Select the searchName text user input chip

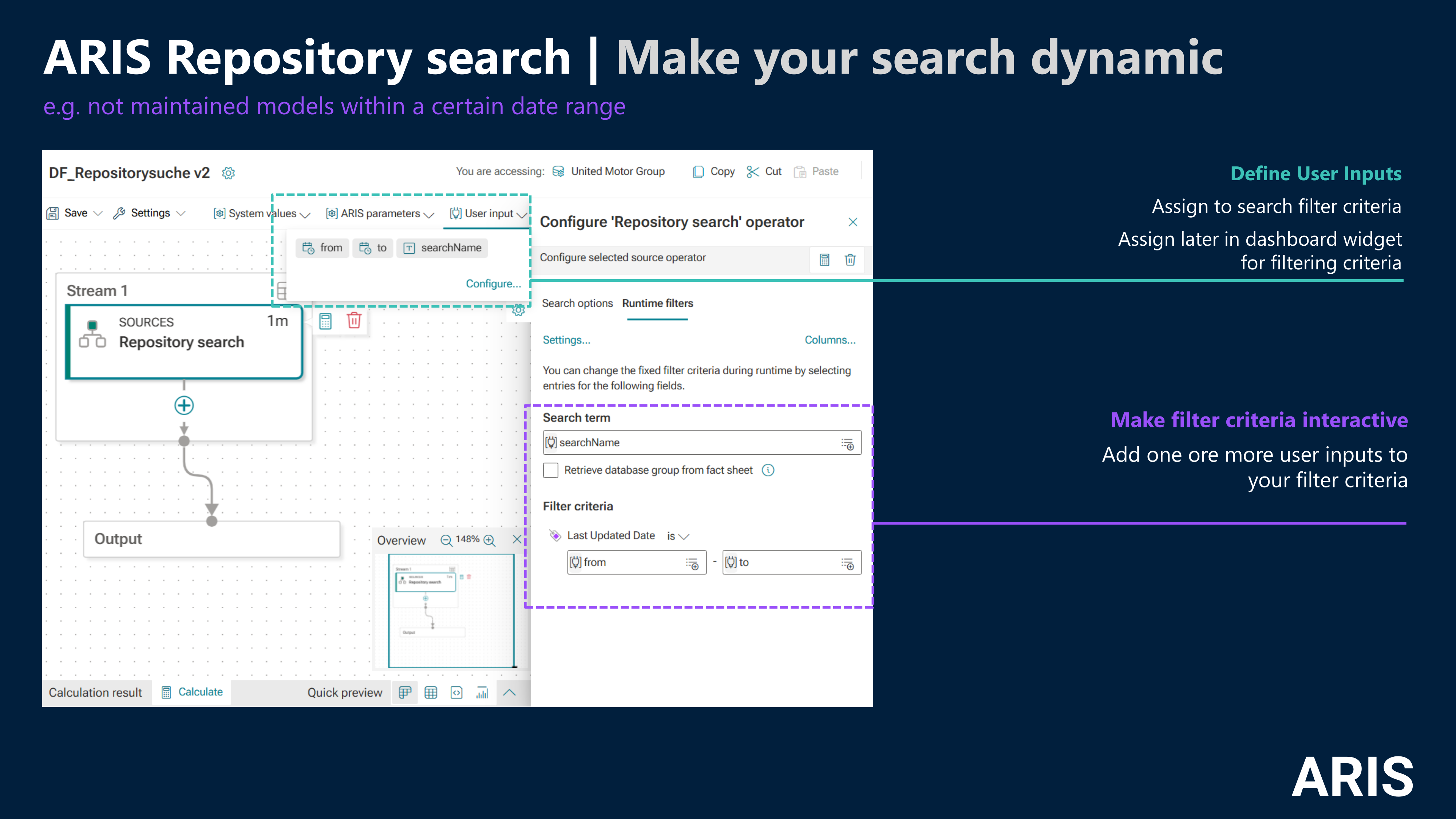tap(442, 248)
